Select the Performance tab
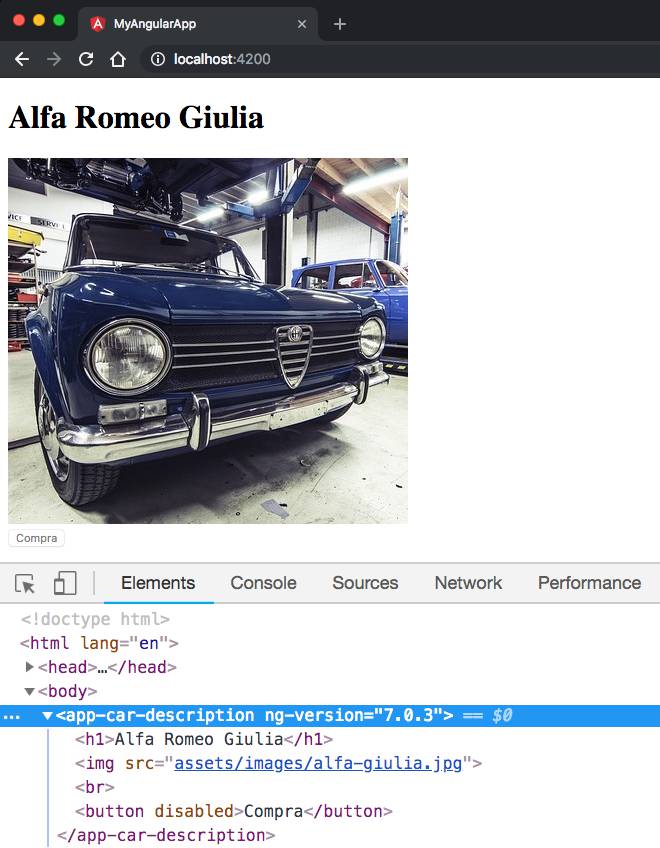Screen dimensions: 660x848 [589, 583]
